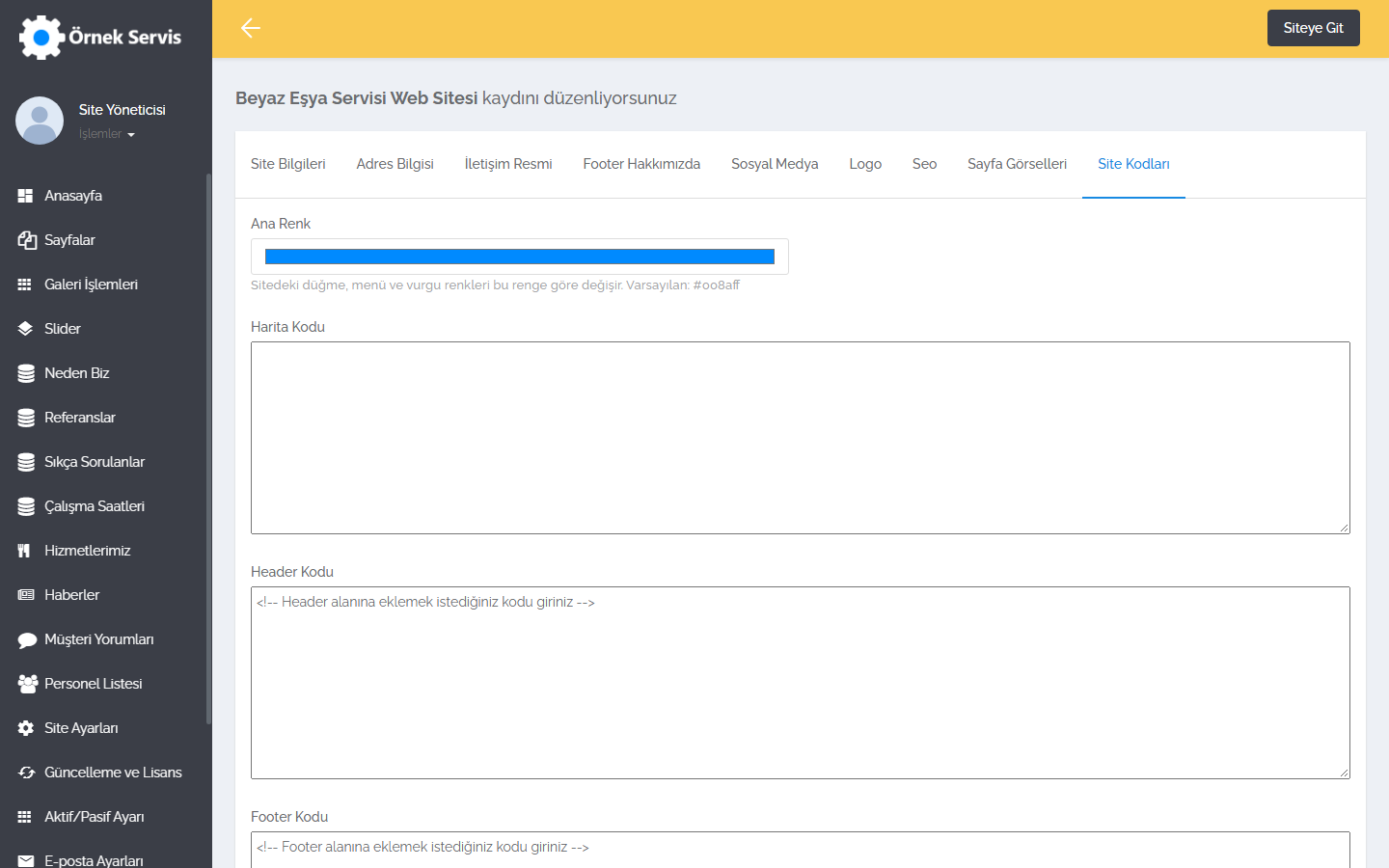Screen dimensions: 1389x868
Task: Go to the Footer Hakkımızda tab
Action: pos(641,164)
